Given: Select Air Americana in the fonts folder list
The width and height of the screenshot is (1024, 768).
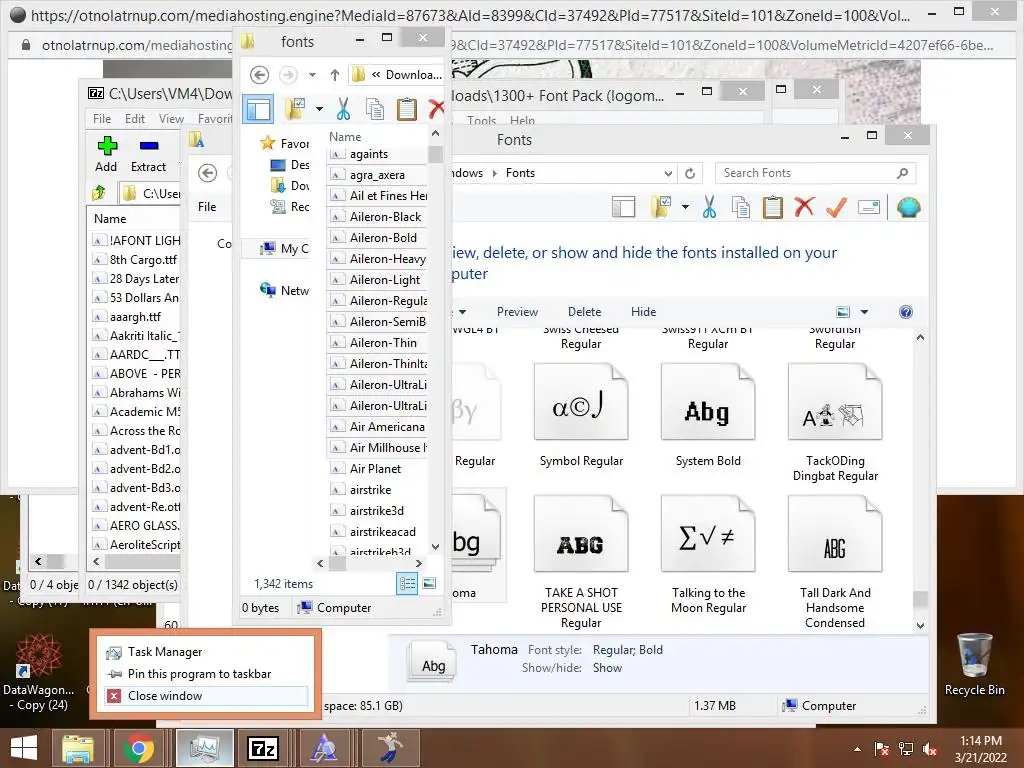Looking at the screenshot, I should coord(378,427).
